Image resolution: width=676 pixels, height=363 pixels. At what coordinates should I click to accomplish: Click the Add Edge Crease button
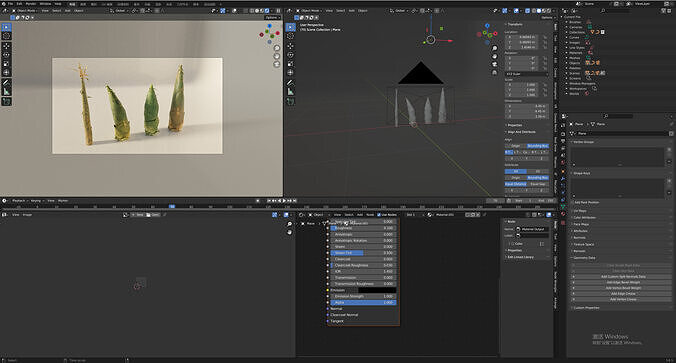pos(623,293)
